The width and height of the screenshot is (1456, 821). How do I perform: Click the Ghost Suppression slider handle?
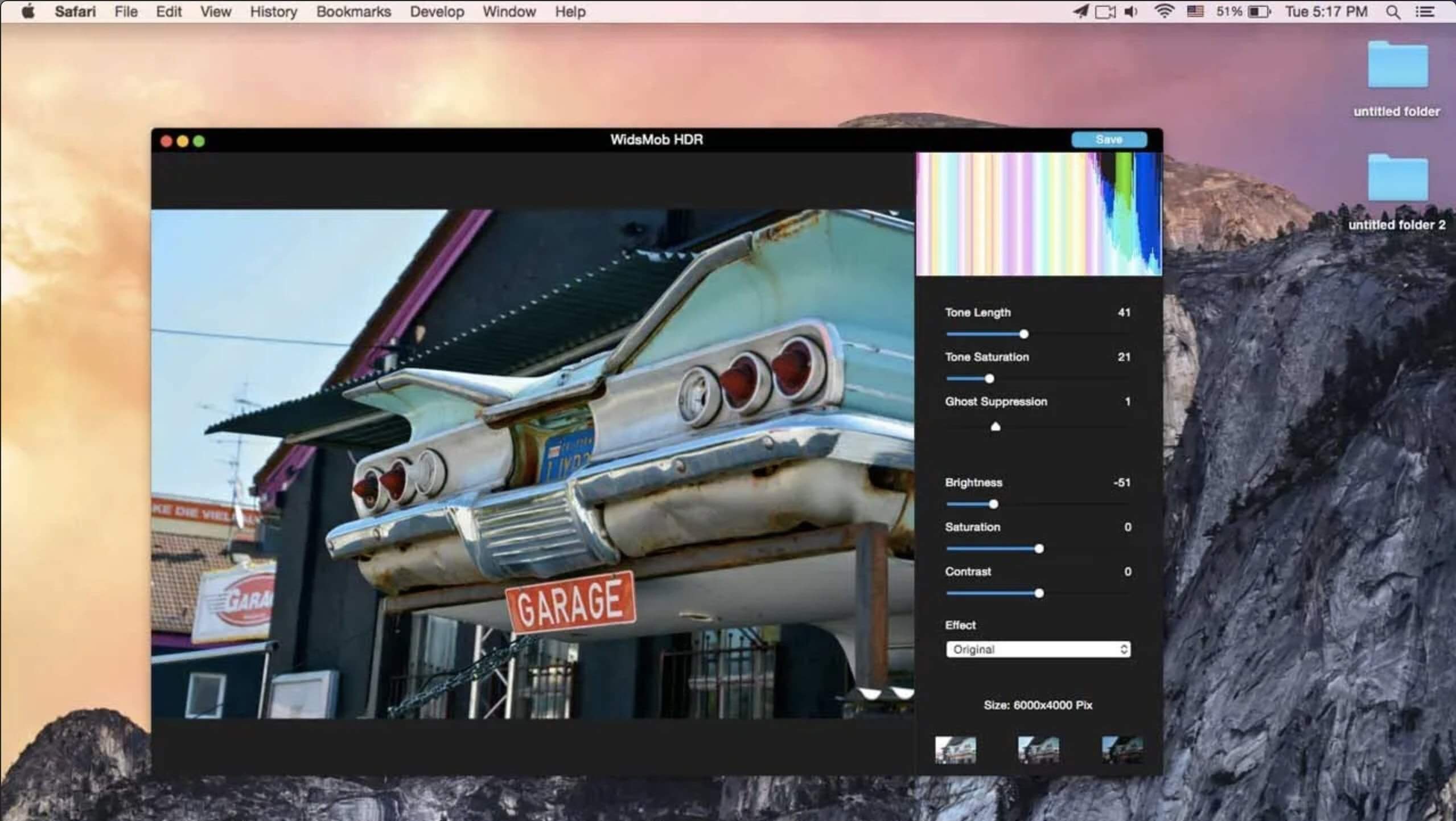click(995, 426)
